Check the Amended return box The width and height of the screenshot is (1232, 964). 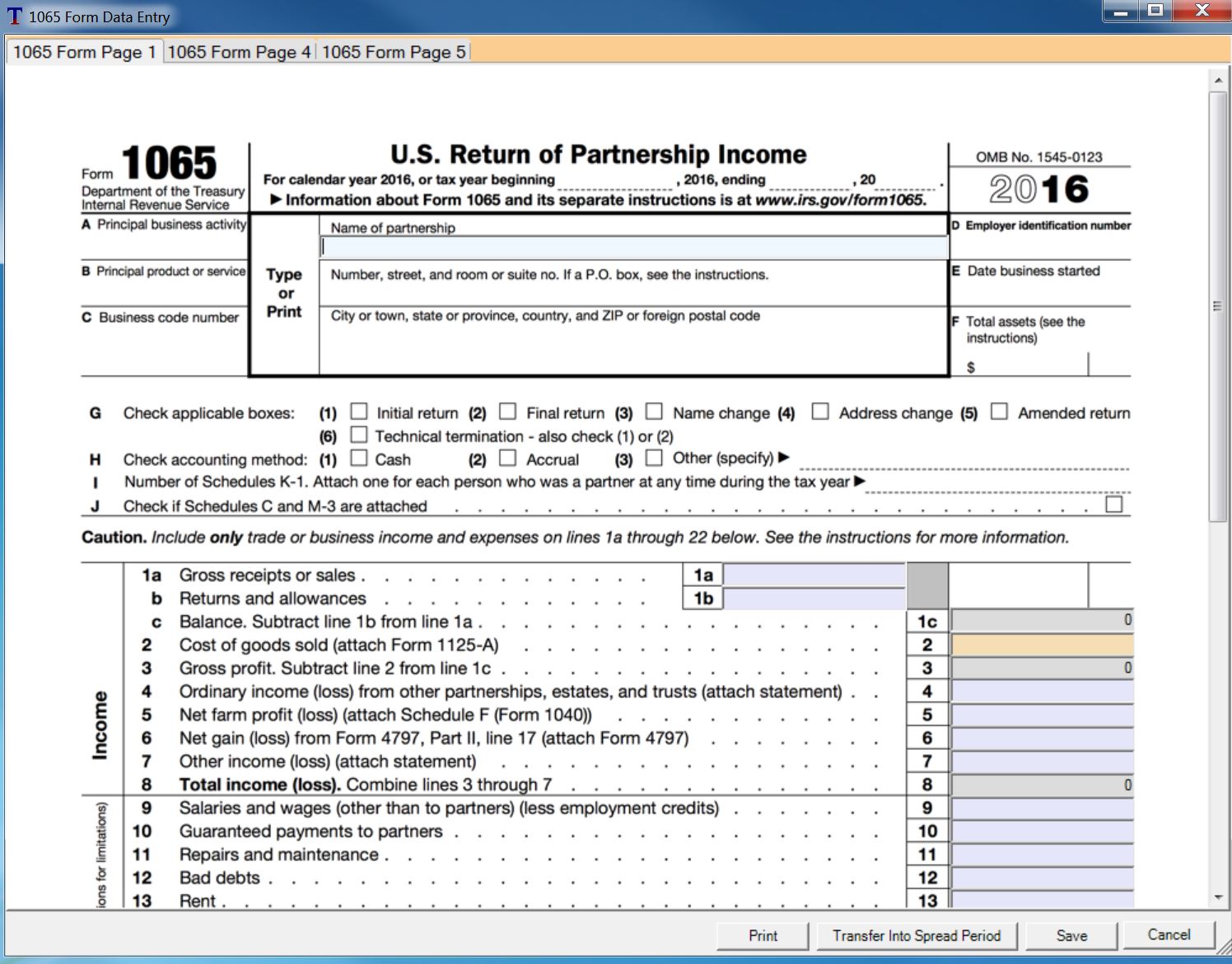999,411
